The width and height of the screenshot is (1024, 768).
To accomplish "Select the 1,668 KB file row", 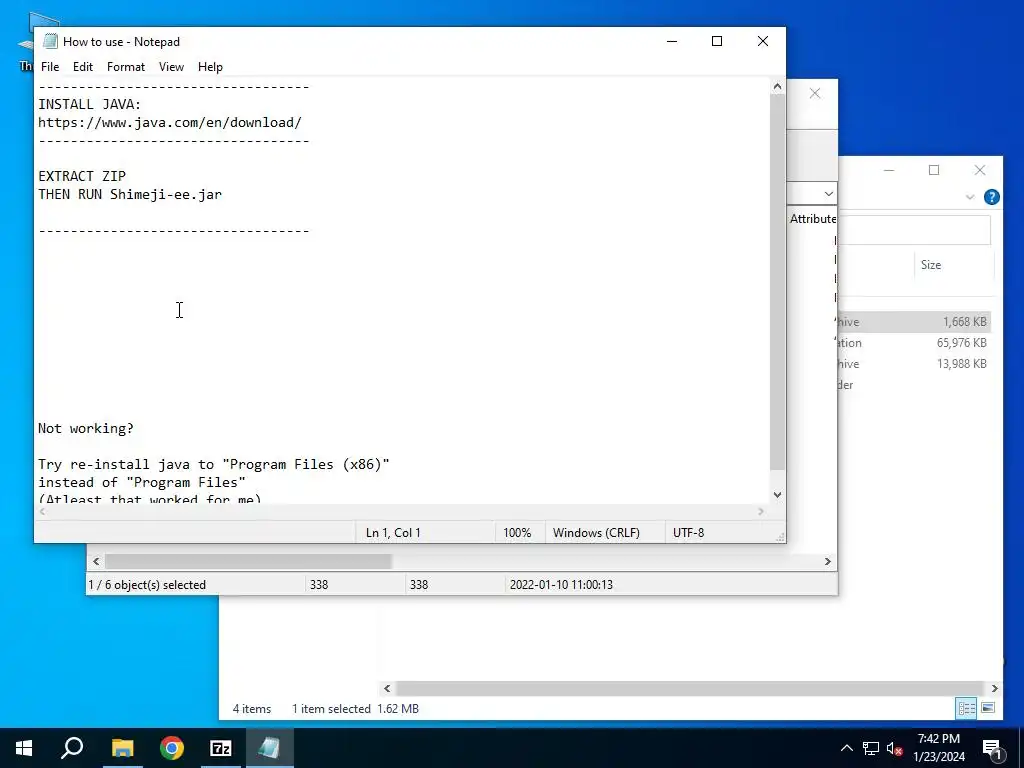I will (x=914, y=322).
